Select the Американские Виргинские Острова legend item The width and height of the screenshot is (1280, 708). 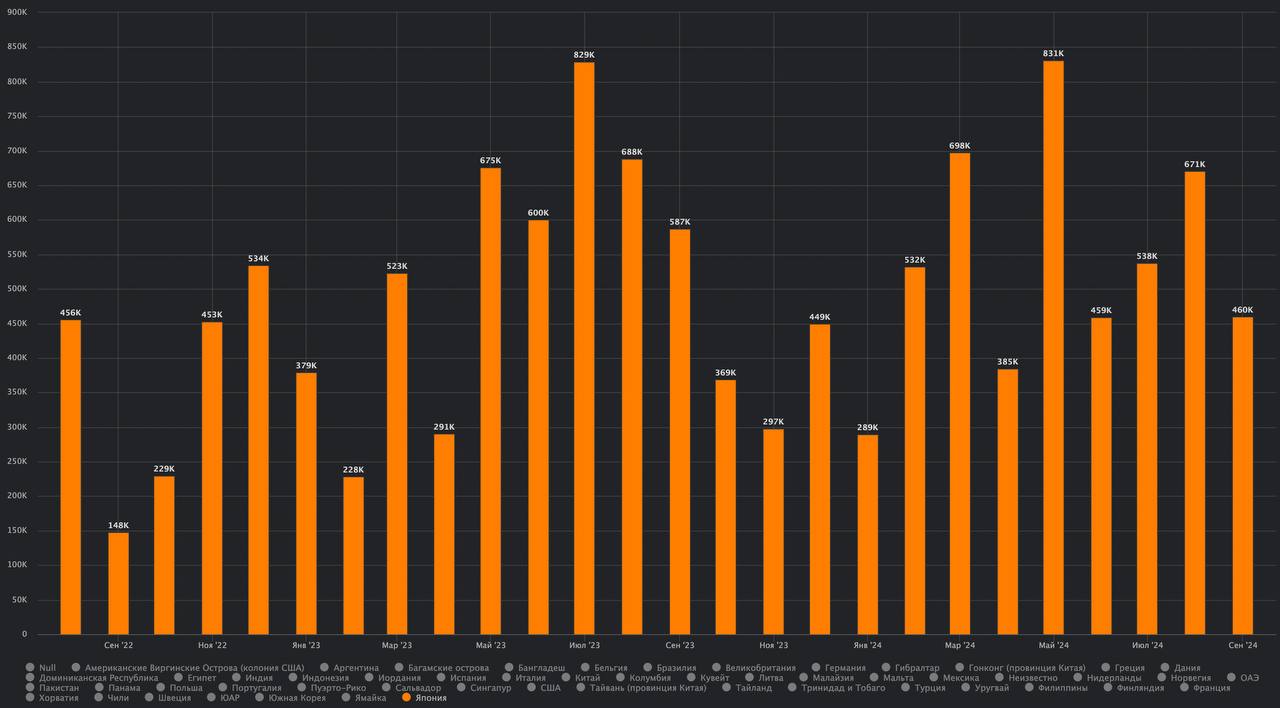coord(194,668)
